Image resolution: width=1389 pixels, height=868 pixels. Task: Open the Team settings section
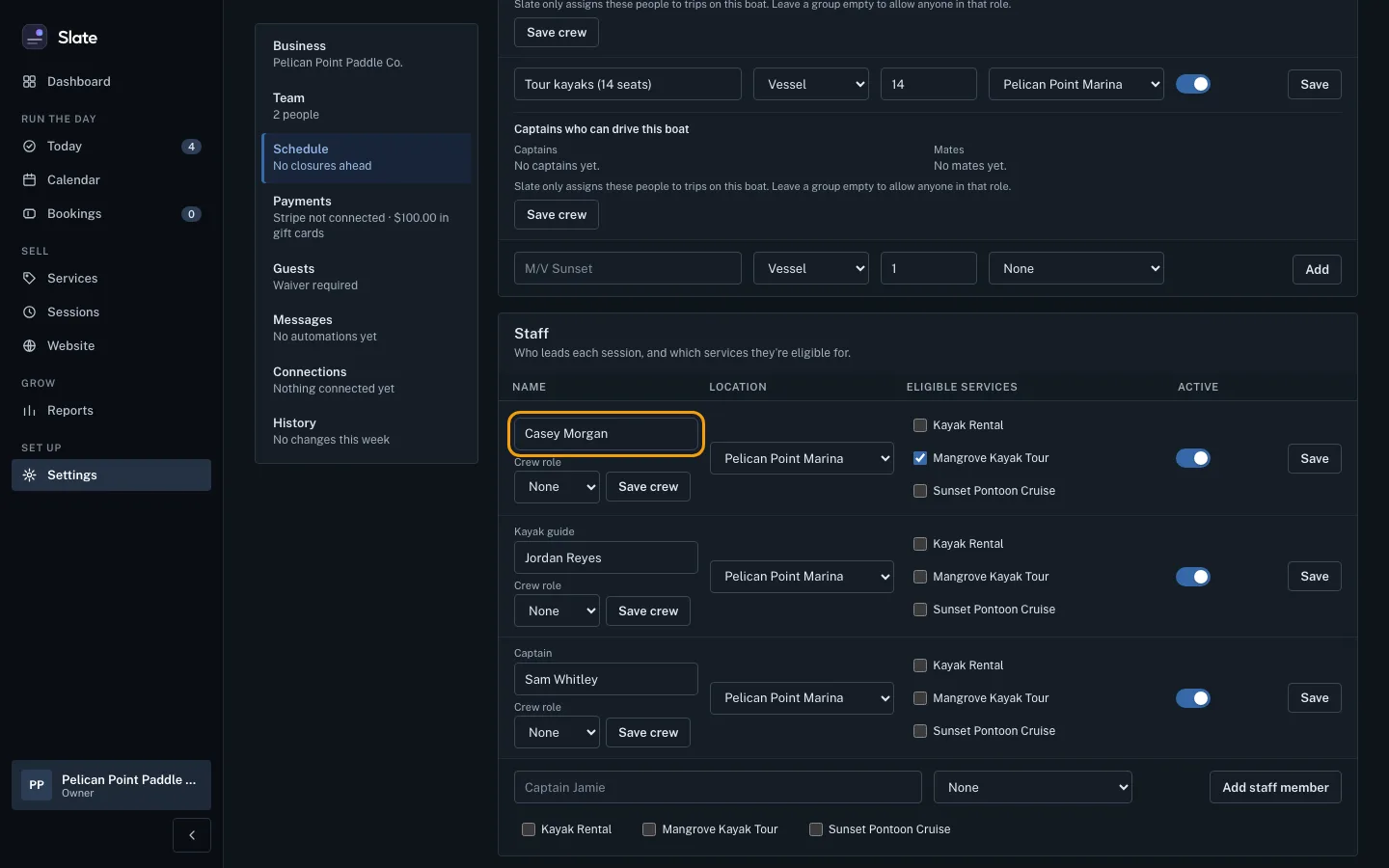(x=367, y=106)
